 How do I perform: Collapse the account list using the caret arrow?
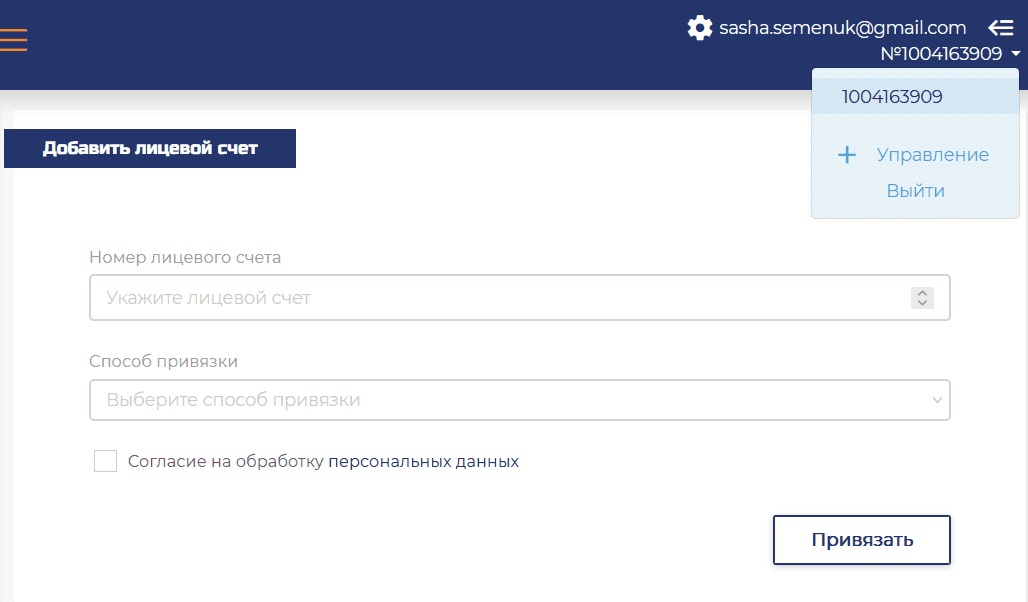pos(1016,54)
